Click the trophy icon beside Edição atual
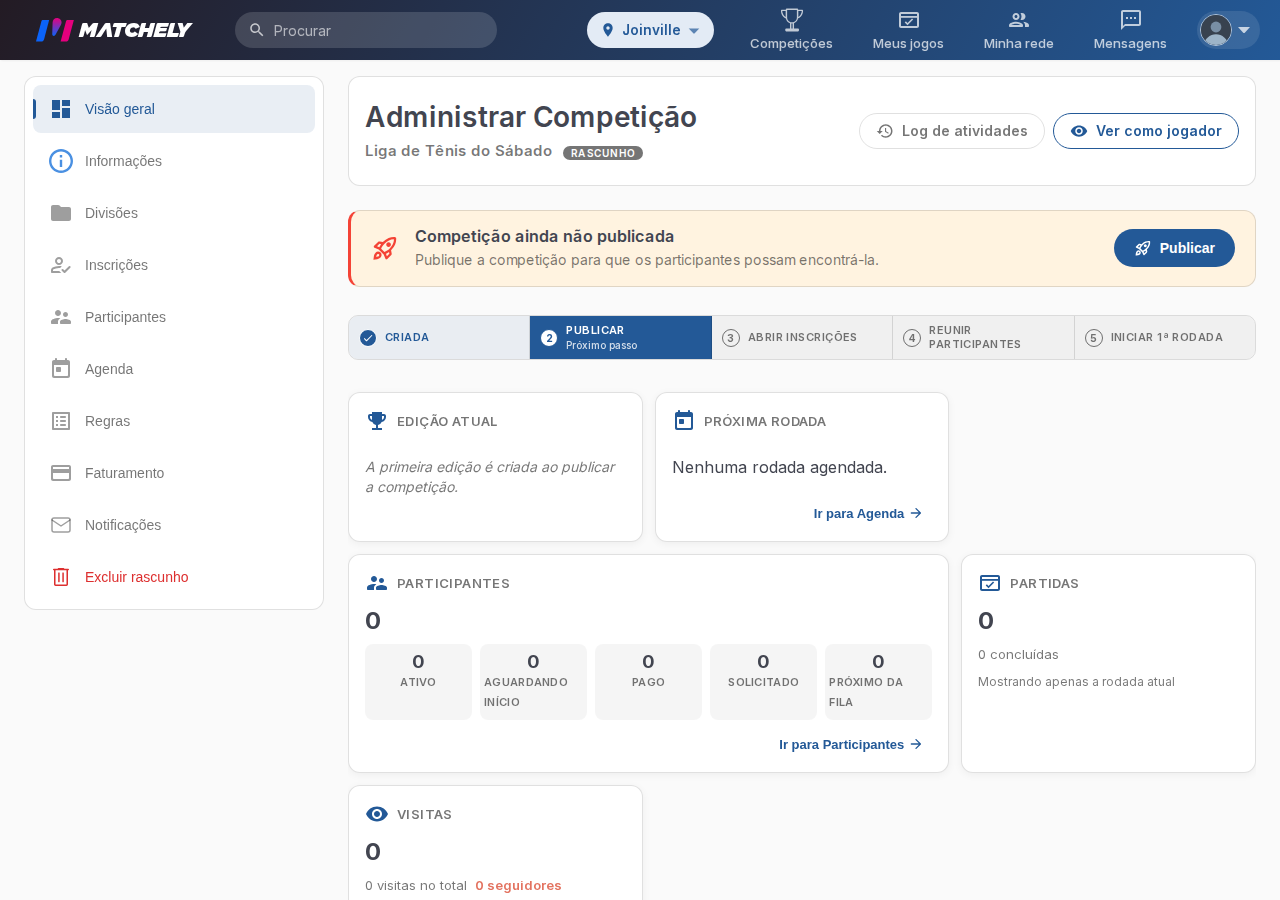The image size is (1280, 900). 377,421
